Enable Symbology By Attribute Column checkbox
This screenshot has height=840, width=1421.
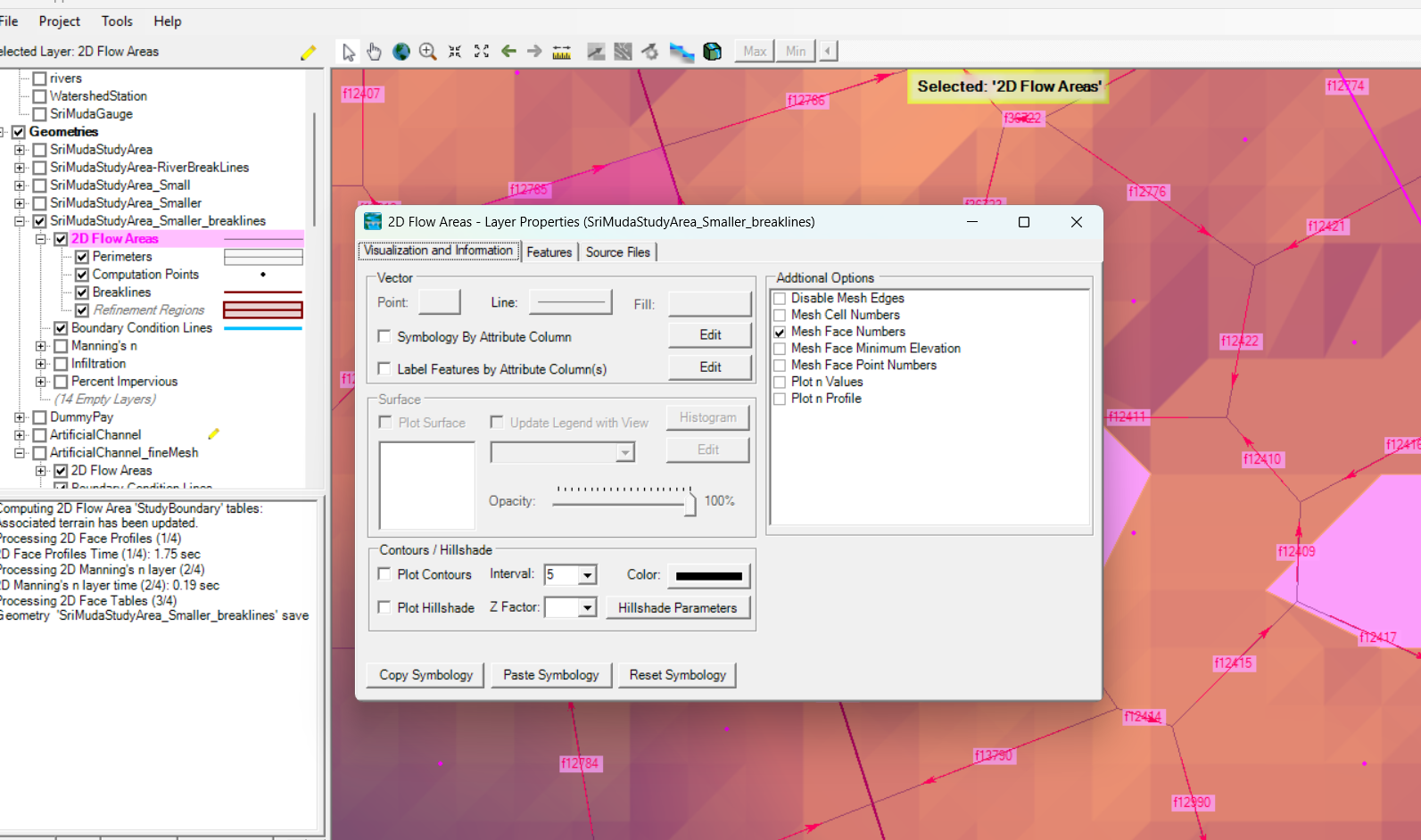click(384, 336)
